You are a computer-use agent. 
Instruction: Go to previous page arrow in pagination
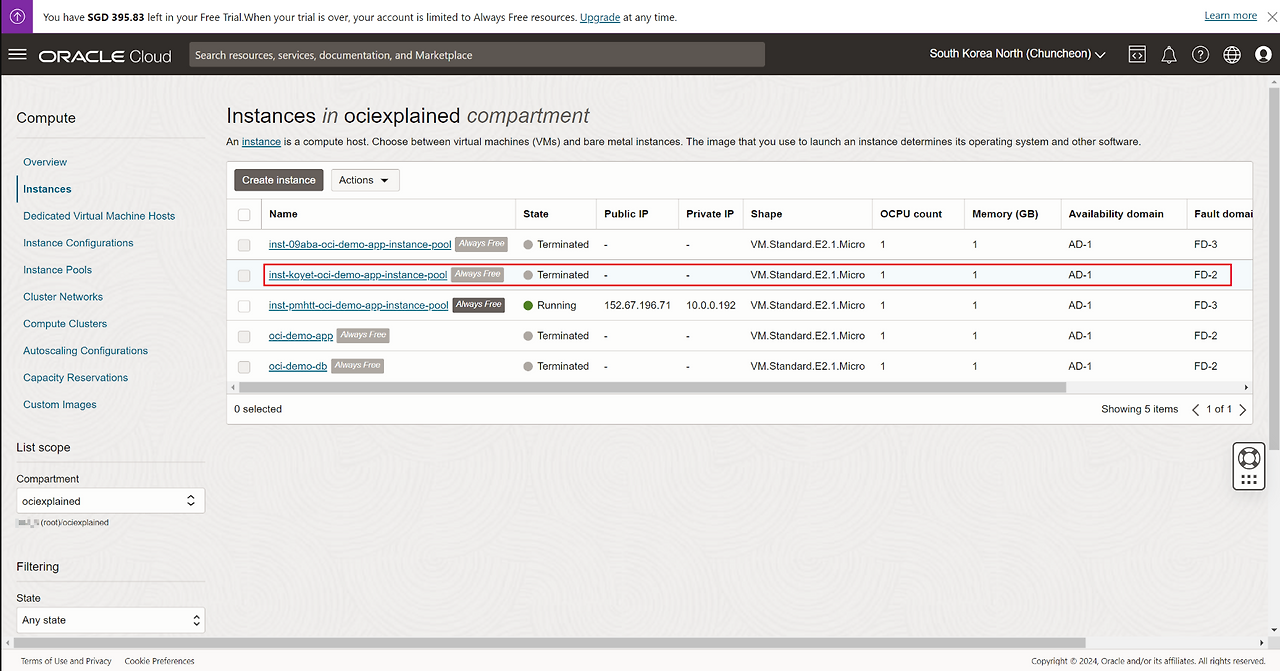pos(1196,410)
